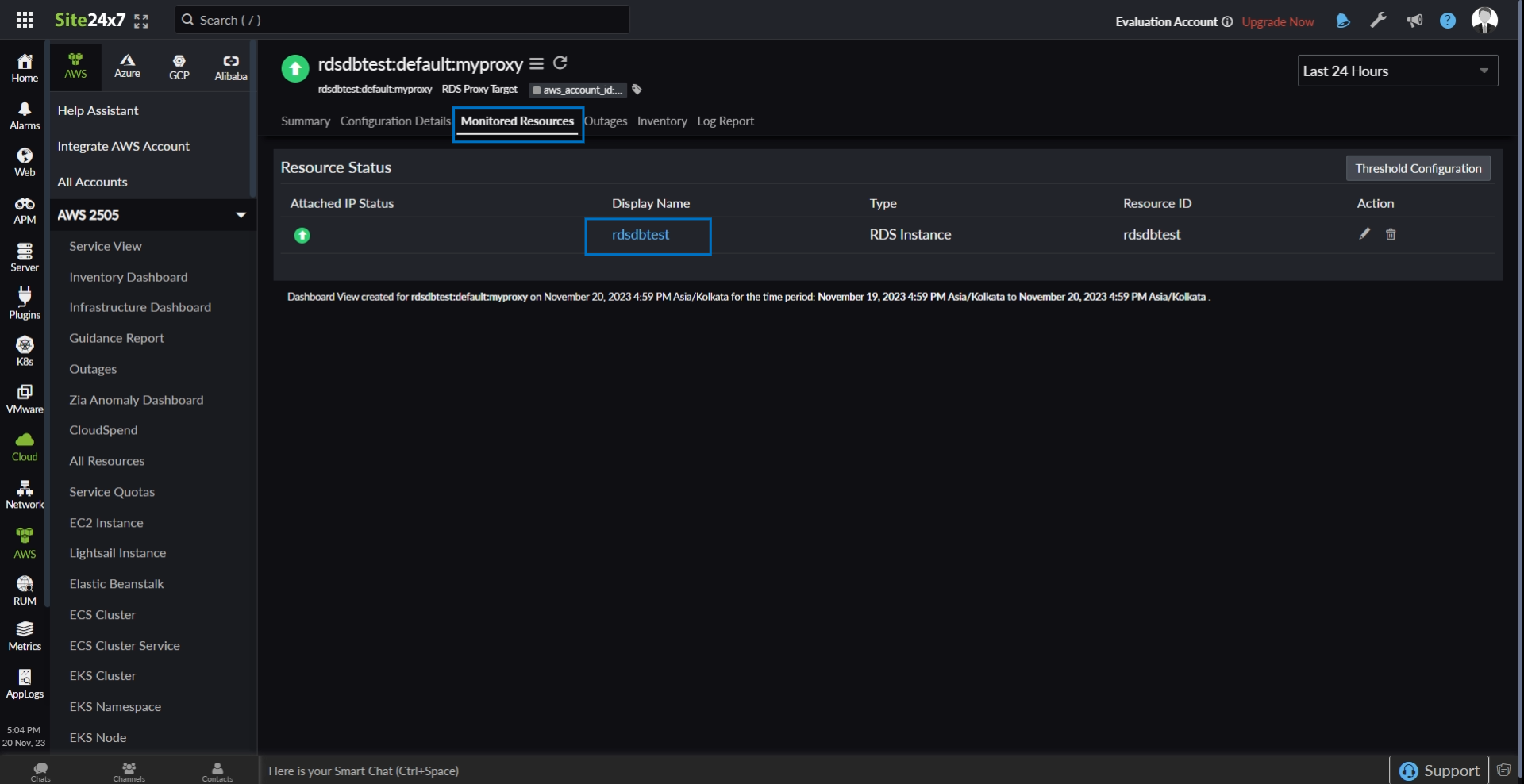Collapse the AWS 2505 account section

click(241, 215)
